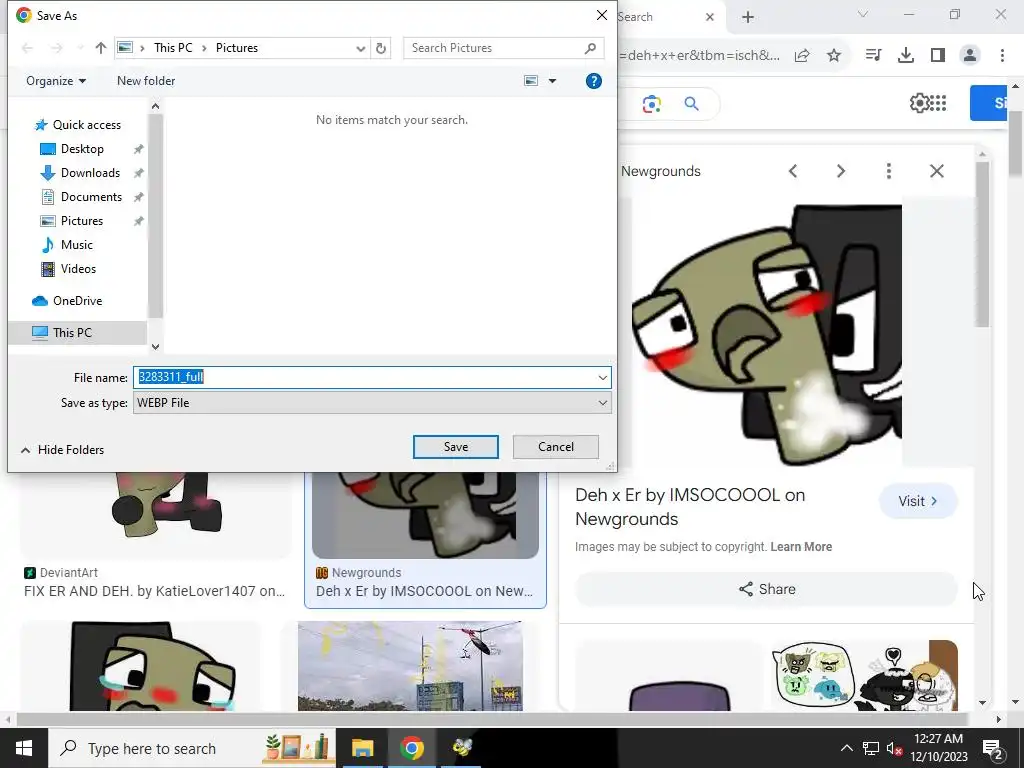The height and width of the screenshot is (768, 1024).
Task: Open the Google apps grid
Action: click(x=938, y=103)
